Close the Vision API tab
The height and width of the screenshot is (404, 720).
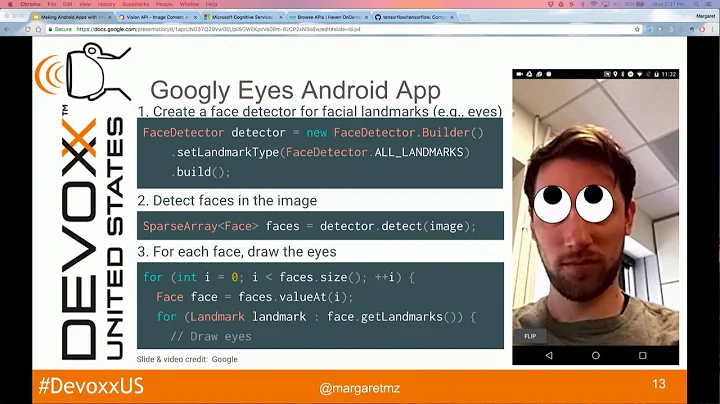click(x=195, y=17)
